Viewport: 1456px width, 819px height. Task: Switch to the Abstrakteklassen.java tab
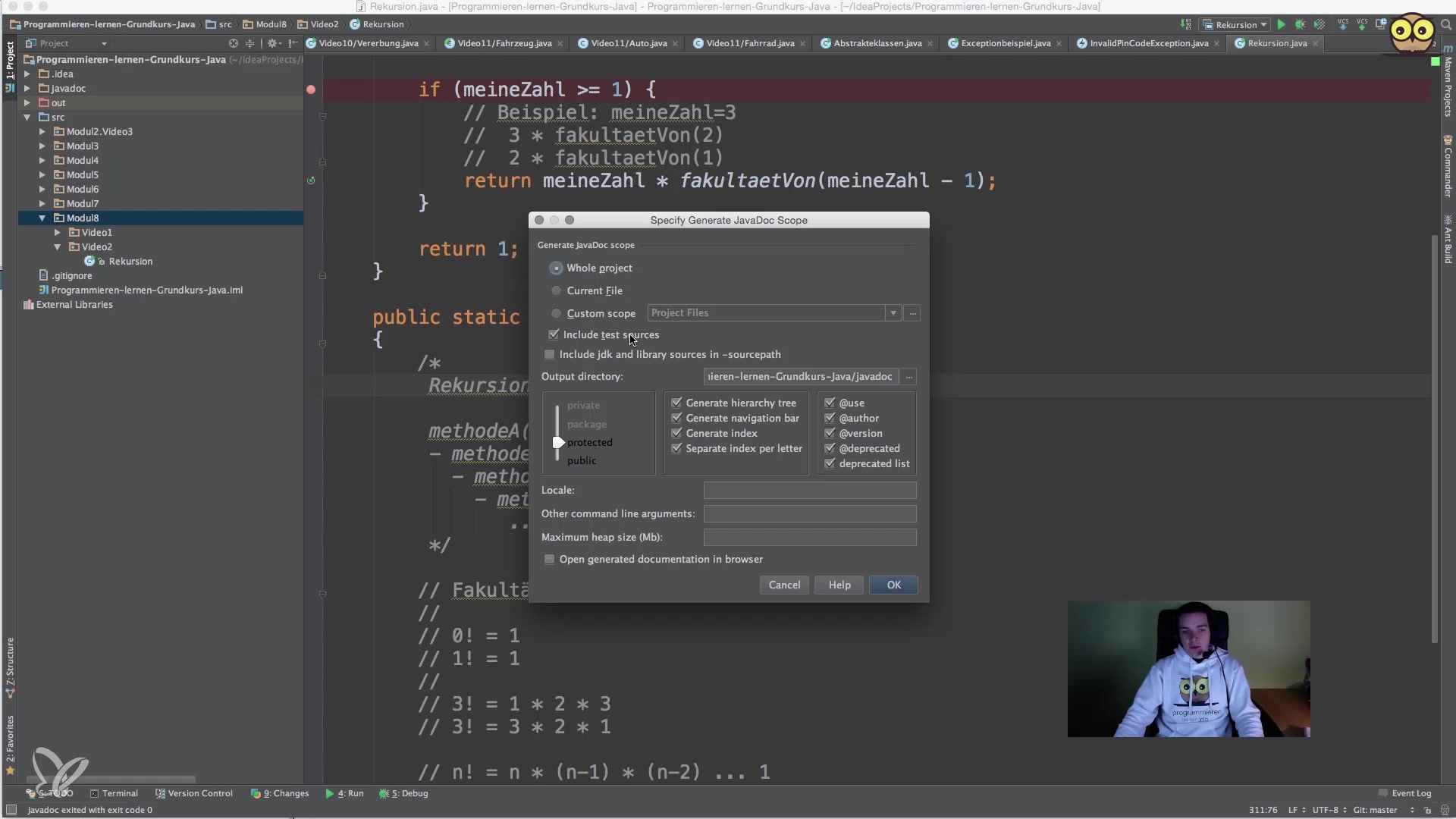[x=877, y=43]
